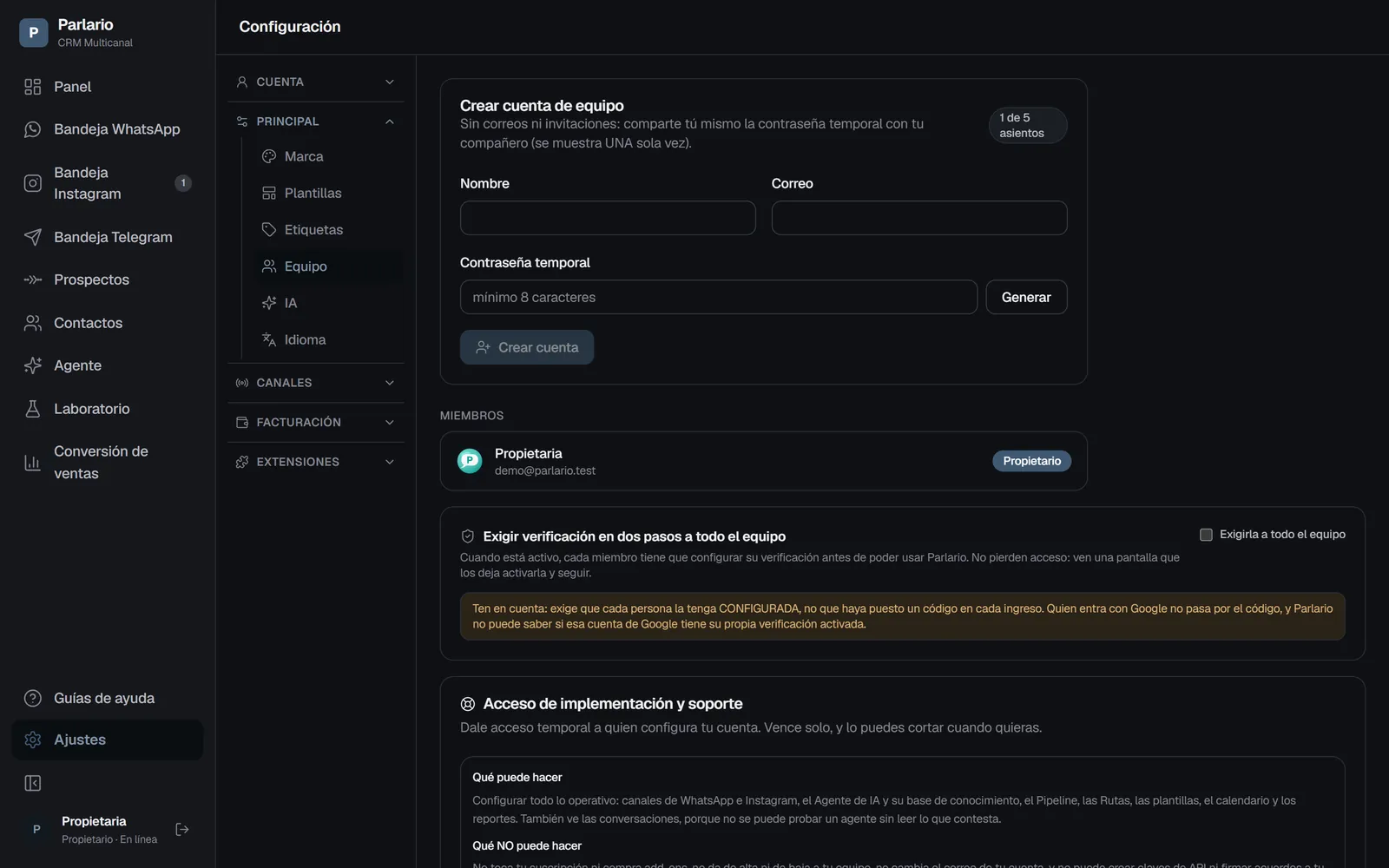Click the Crear cuenta button

[527, 347]
